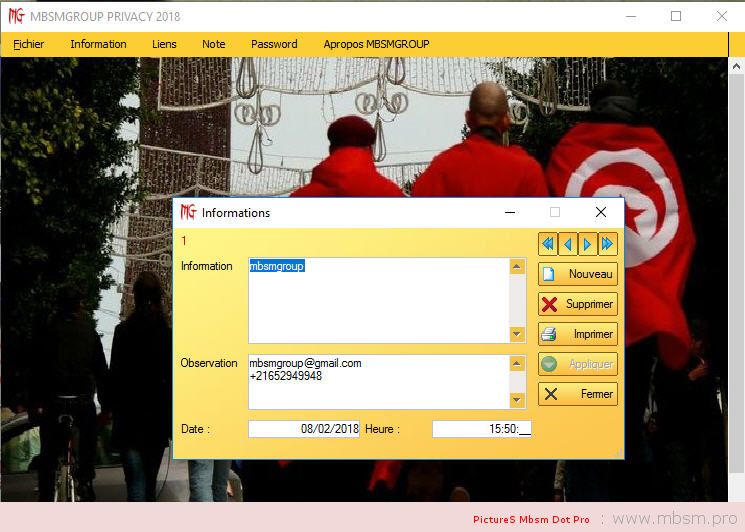The width and height of the screenshot is (745, 532).
Task: Click the Date input field
Action: [304, 429]
